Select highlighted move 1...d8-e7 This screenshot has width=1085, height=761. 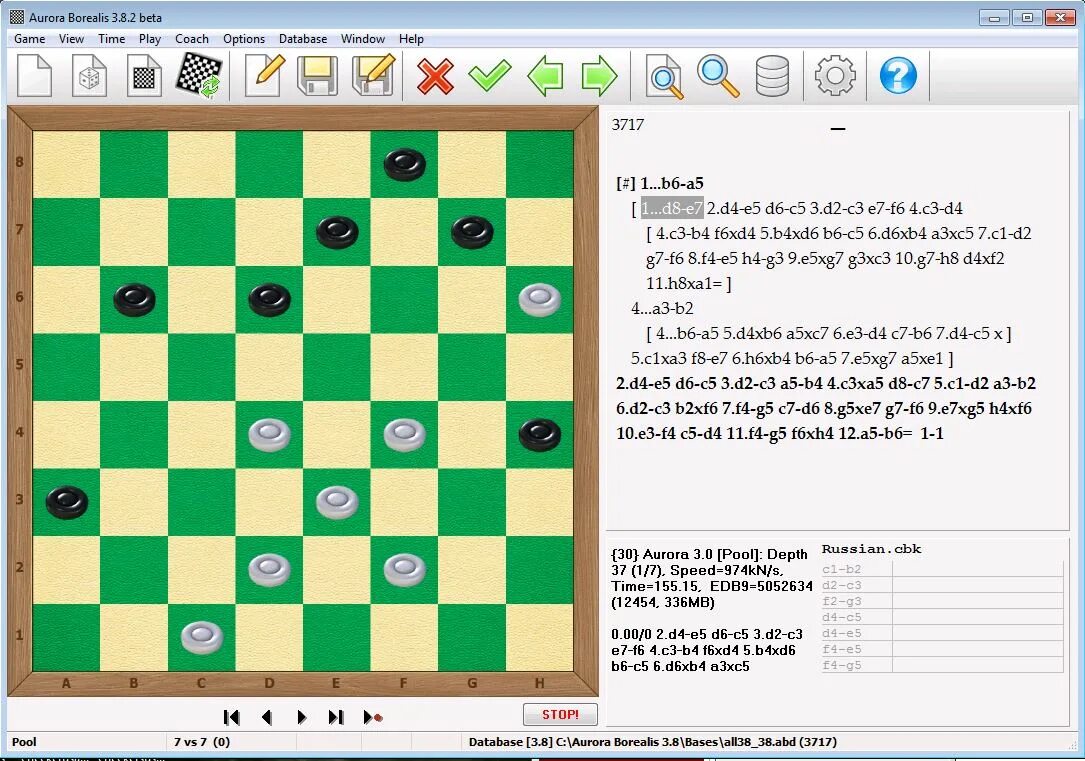(672, 208)
